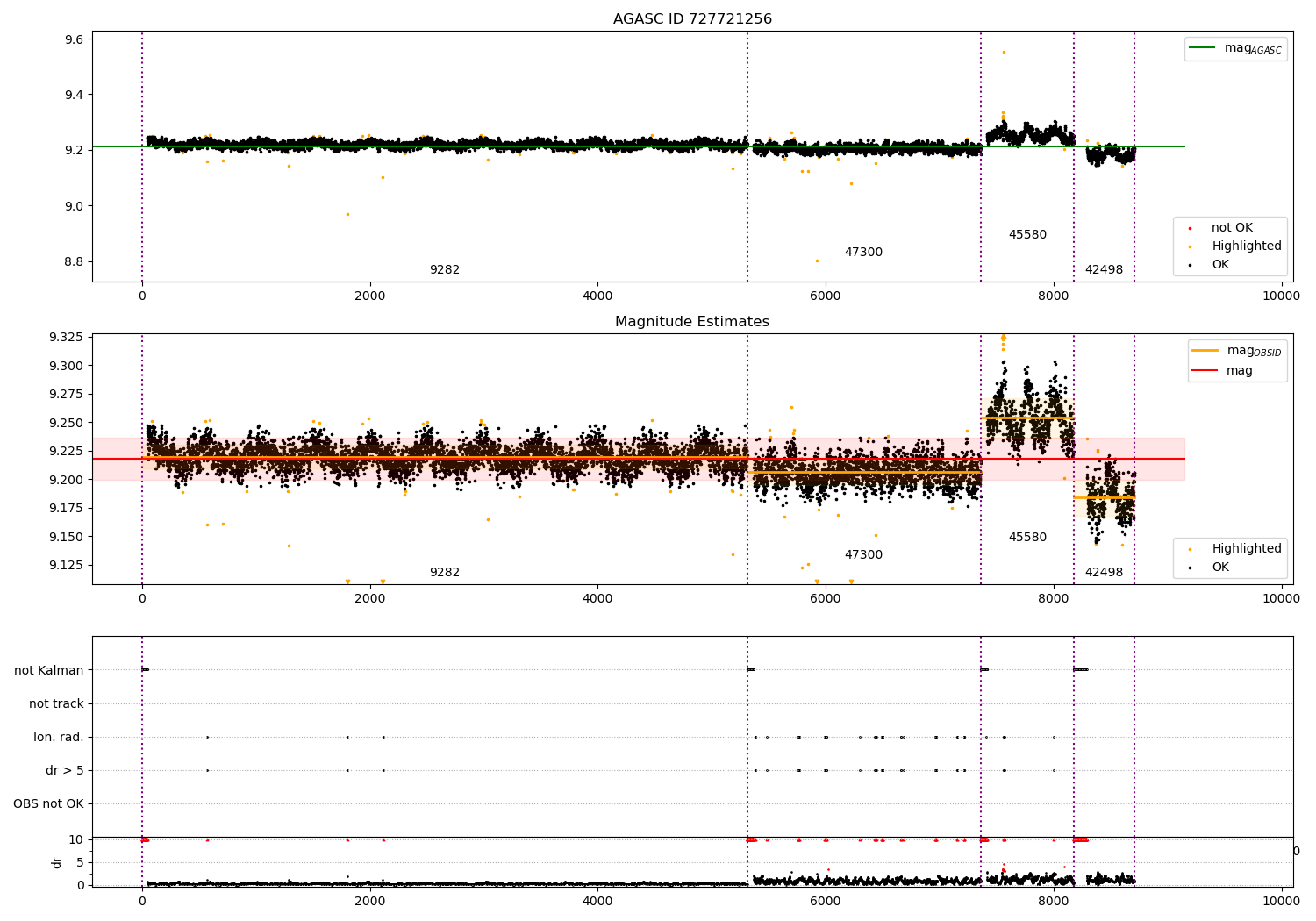Click the 9.6 y-axis tick in AGASC plot

74,39
